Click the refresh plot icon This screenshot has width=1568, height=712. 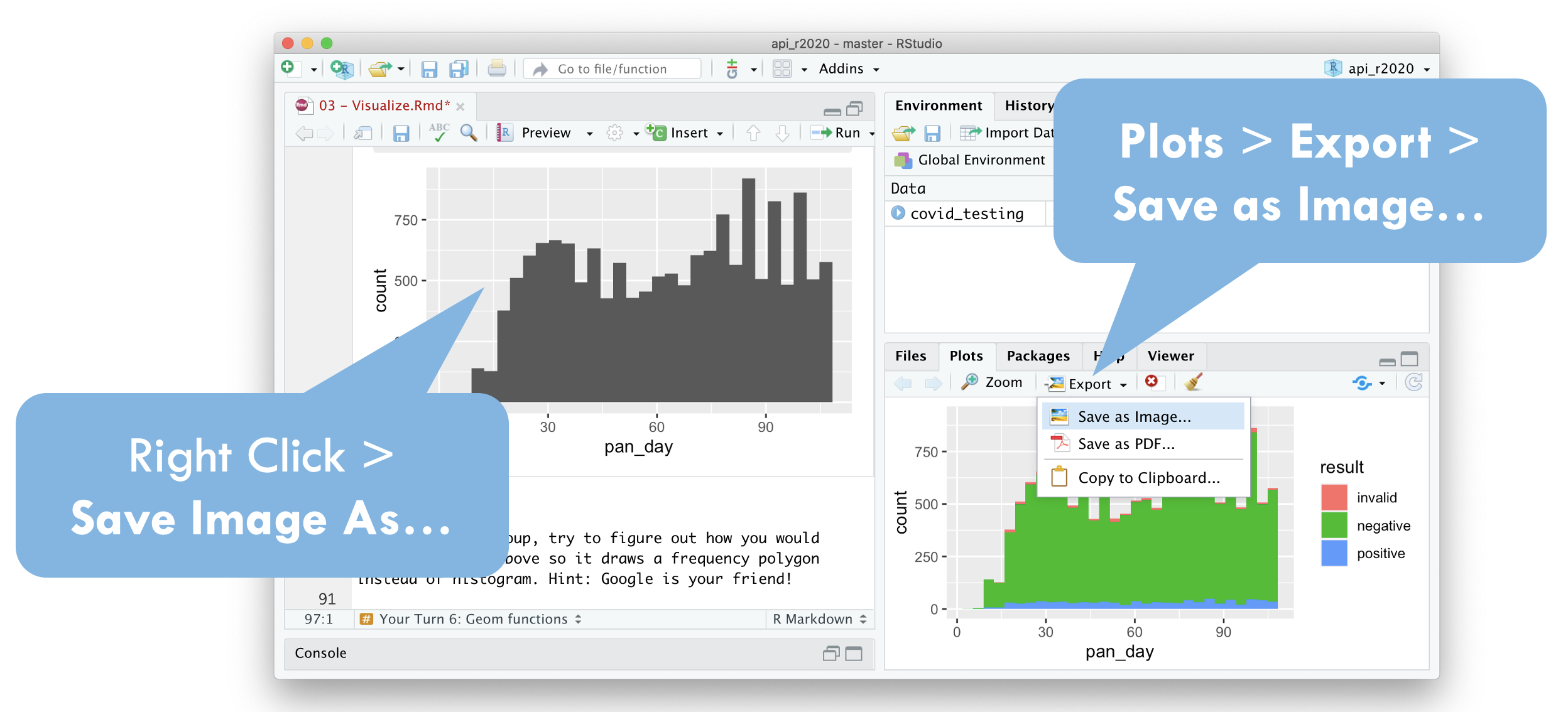(1413, 382)
